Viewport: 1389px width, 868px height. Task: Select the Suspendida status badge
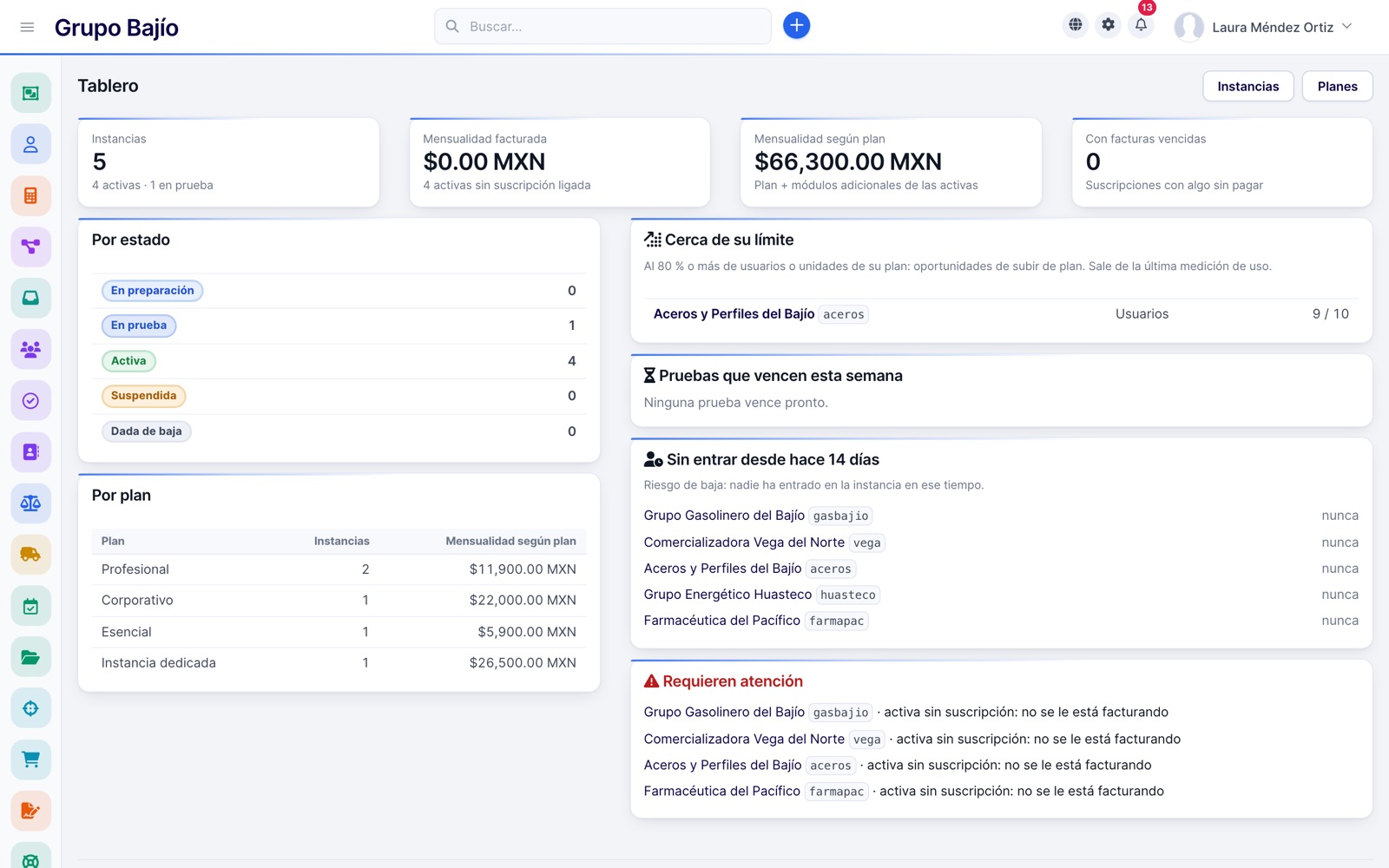[x=143, y=396]
